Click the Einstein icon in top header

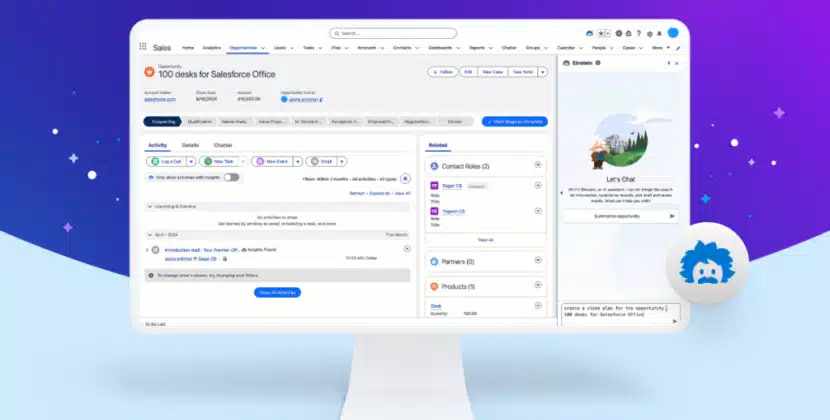(x=589, y=33)
